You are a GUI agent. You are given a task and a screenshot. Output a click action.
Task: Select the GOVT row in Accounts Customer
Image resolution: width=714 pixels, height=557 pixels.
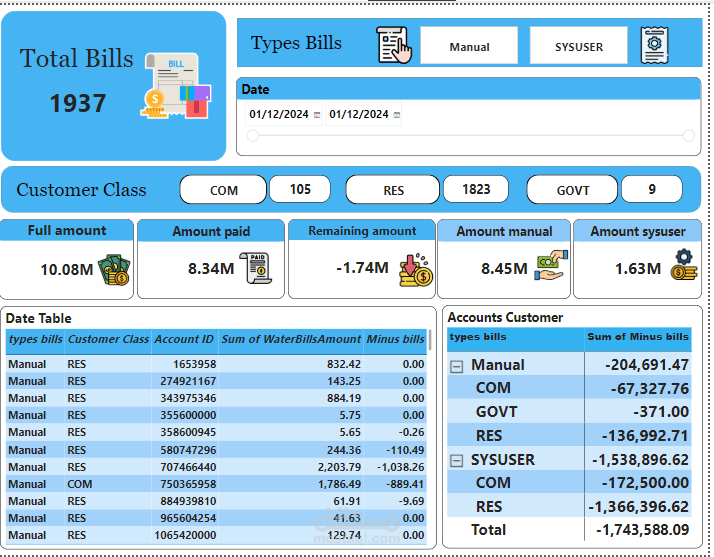(569, 412)
